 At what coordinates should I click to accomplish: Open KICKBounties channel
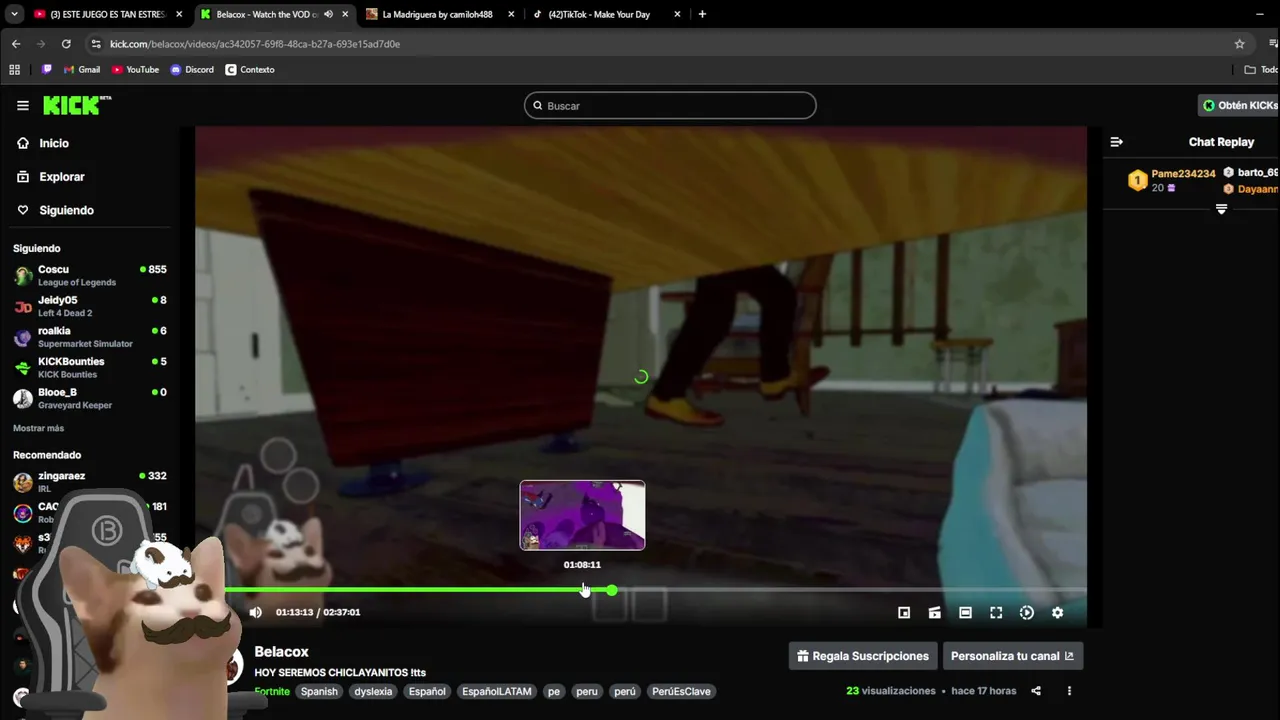(90, 367)
